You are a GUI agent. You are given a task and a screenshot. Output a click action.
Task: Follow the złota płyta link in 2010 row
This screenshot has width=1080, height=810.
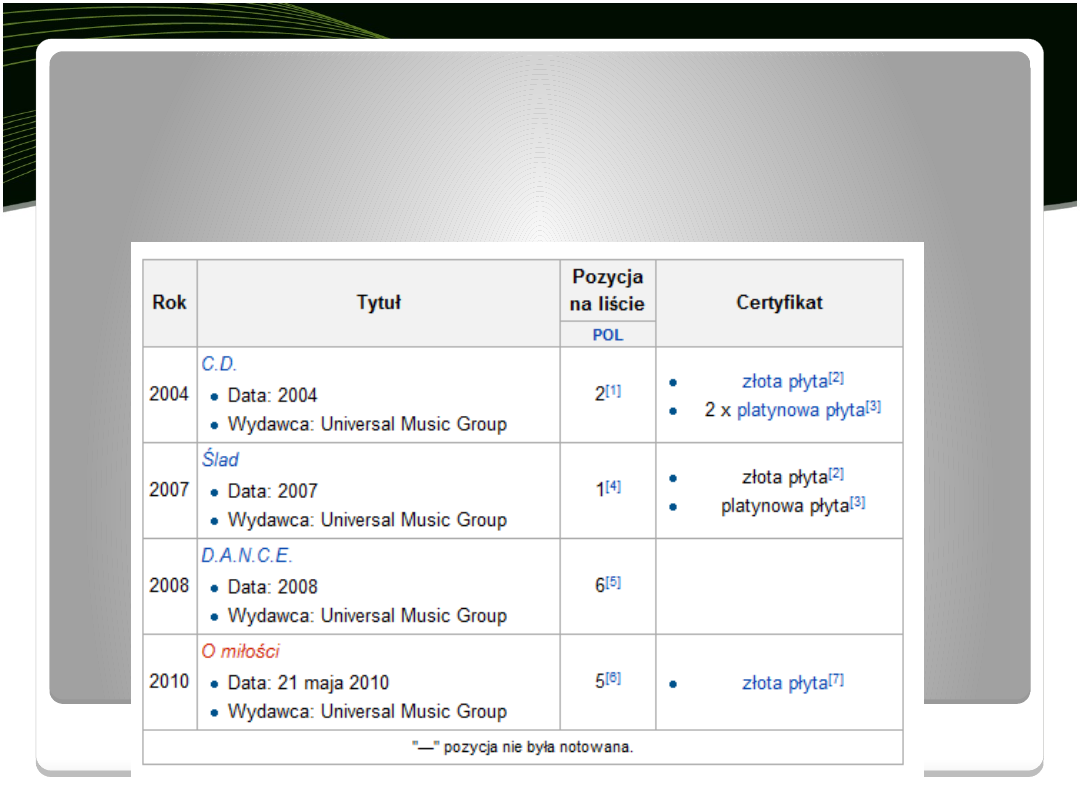784,683
